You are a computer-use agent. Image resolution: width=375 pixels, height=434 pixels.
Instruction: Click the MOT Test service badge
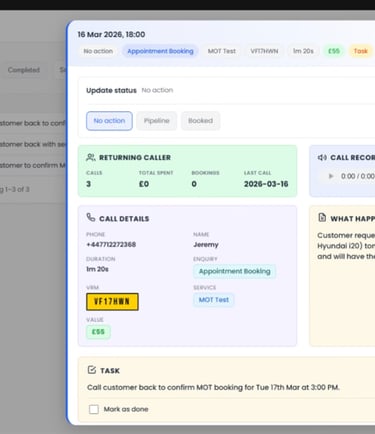click(x=214, y=300)
